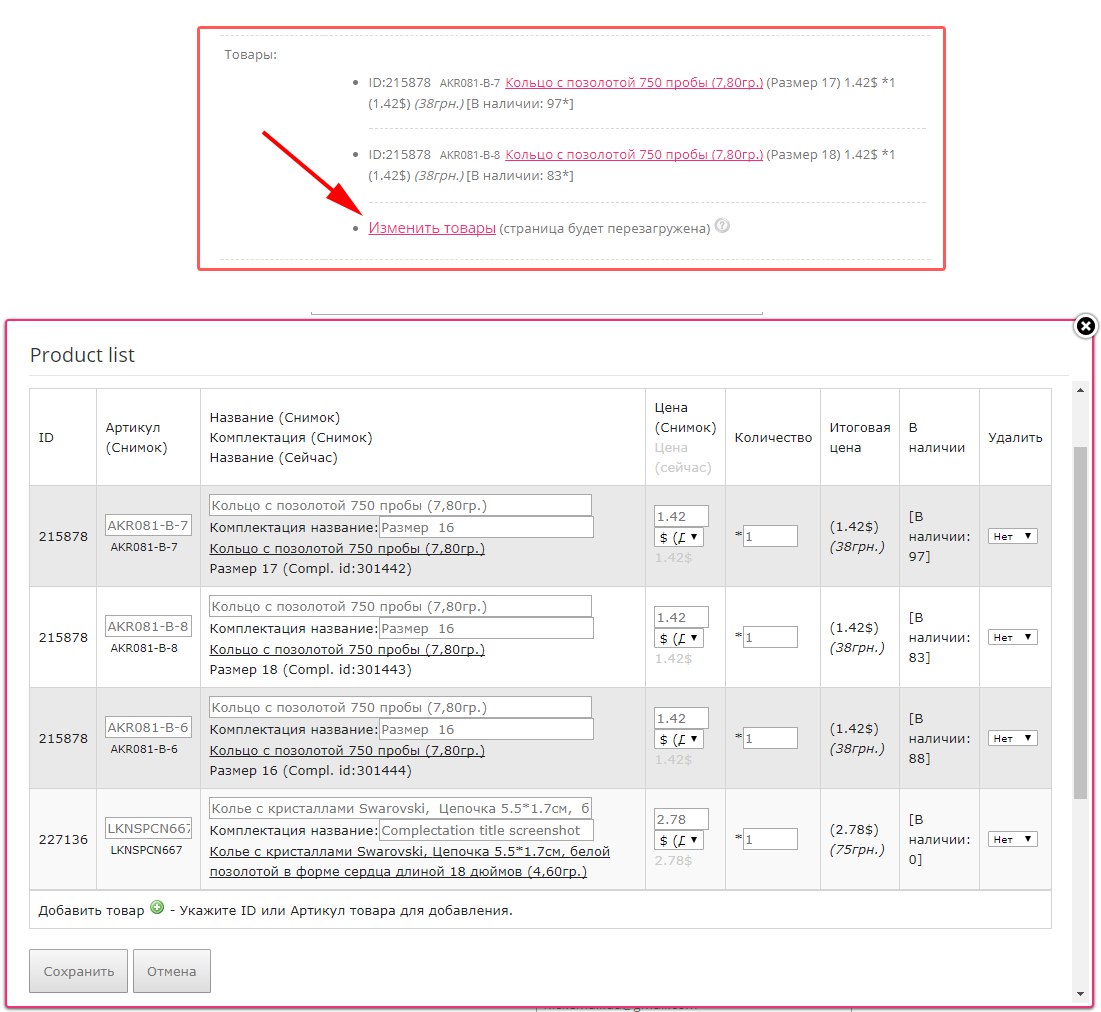Click price field showing 2.78

point(681,819)
